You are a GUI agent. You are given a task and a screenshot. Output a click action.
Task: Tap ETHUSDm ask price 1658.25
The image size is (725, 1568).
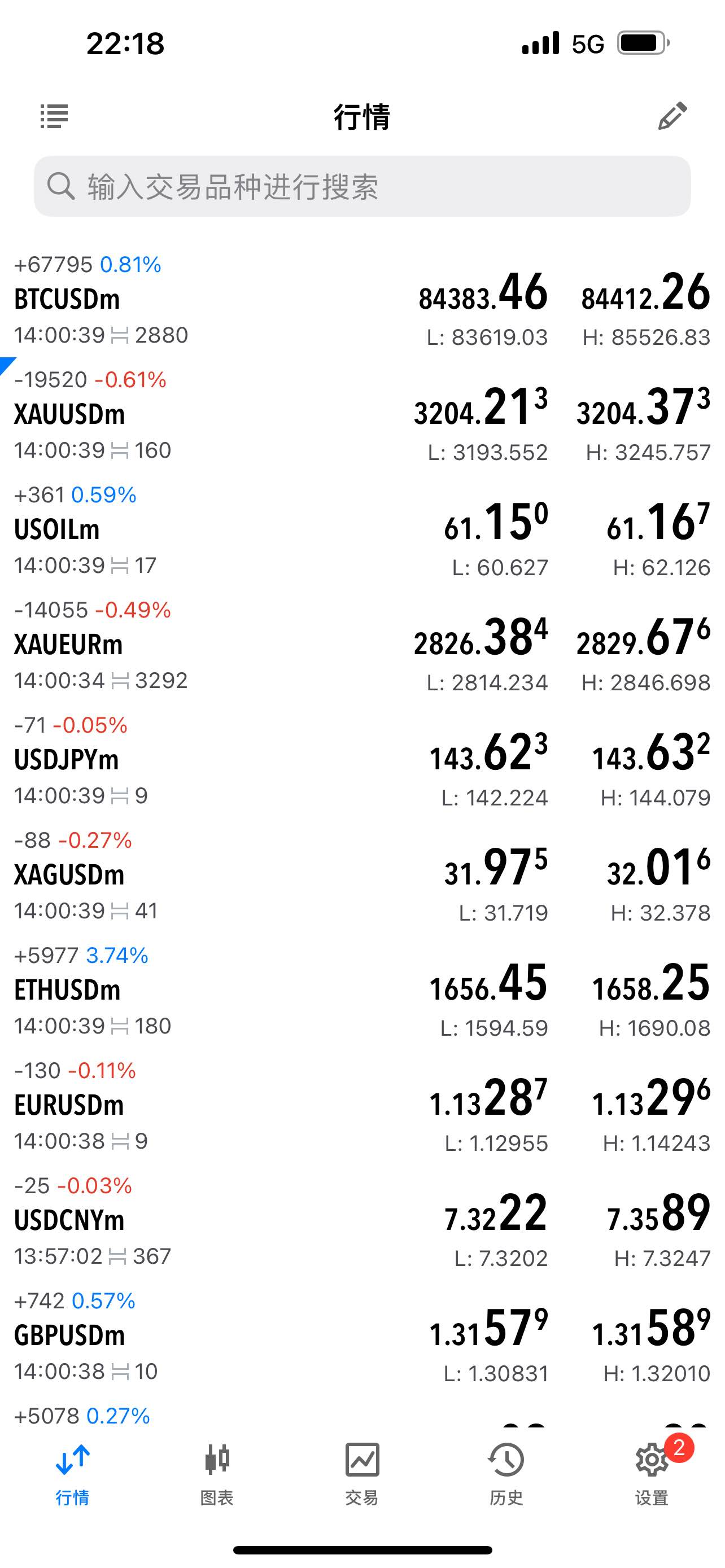(650, 984)
